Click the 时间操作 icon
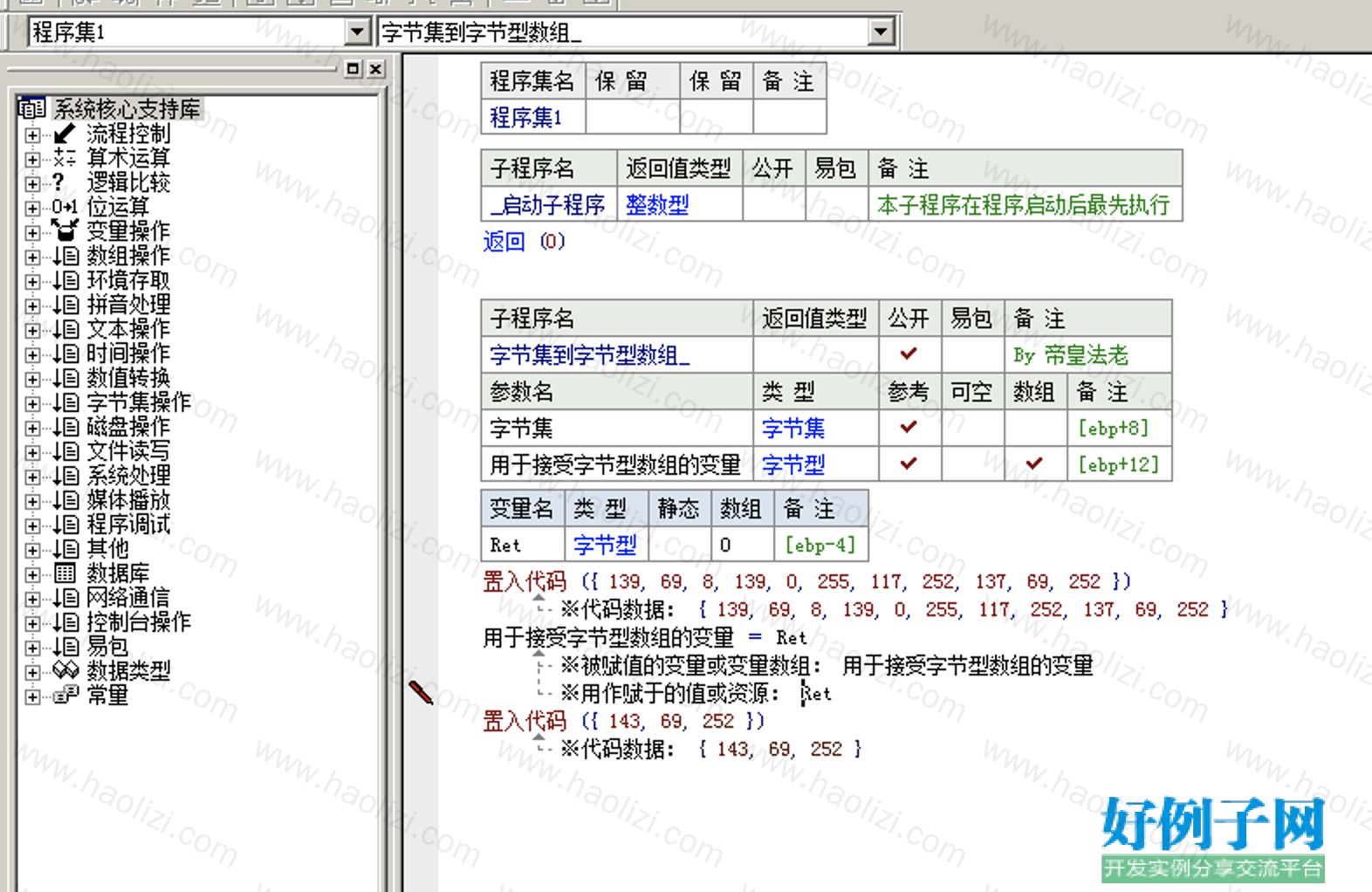The image size is (1372, 892). pyautogui.click(x=65, y=353)
